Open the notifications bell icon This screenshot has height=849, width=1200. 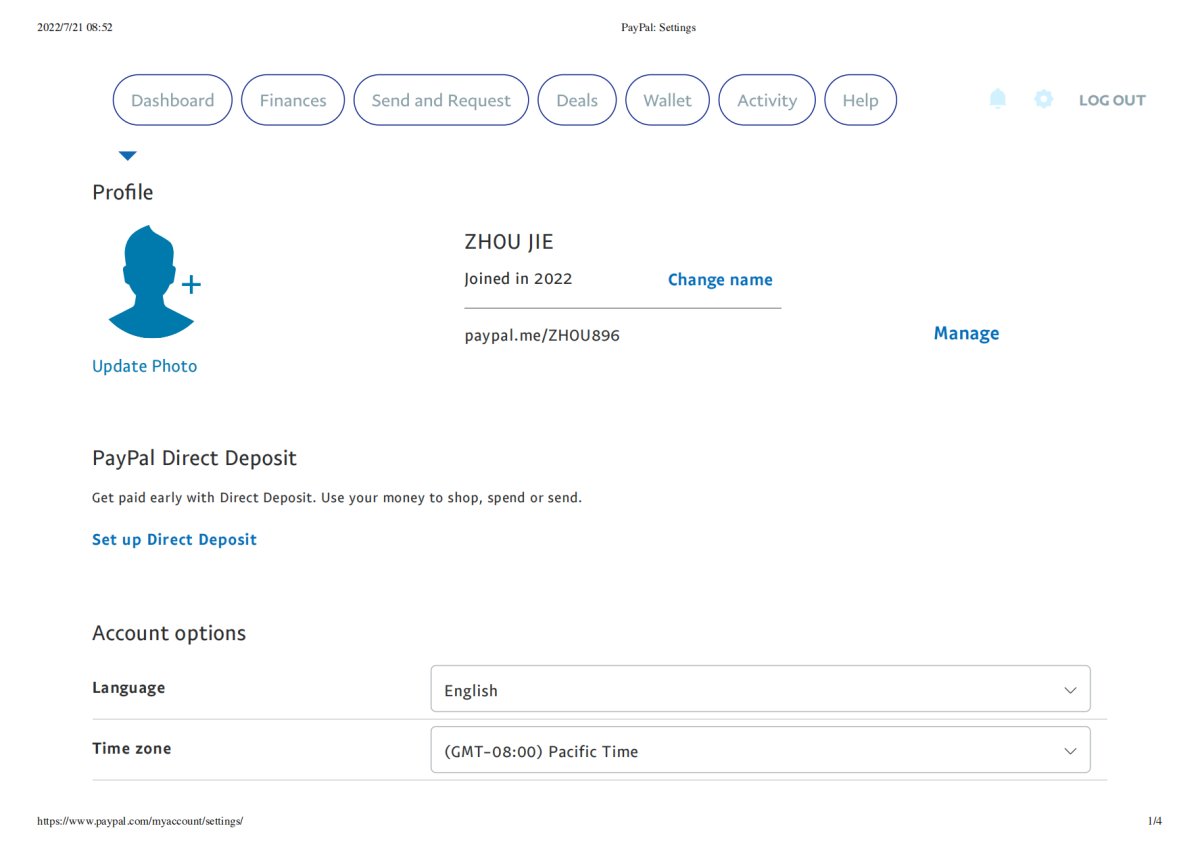tap(997, 99)
